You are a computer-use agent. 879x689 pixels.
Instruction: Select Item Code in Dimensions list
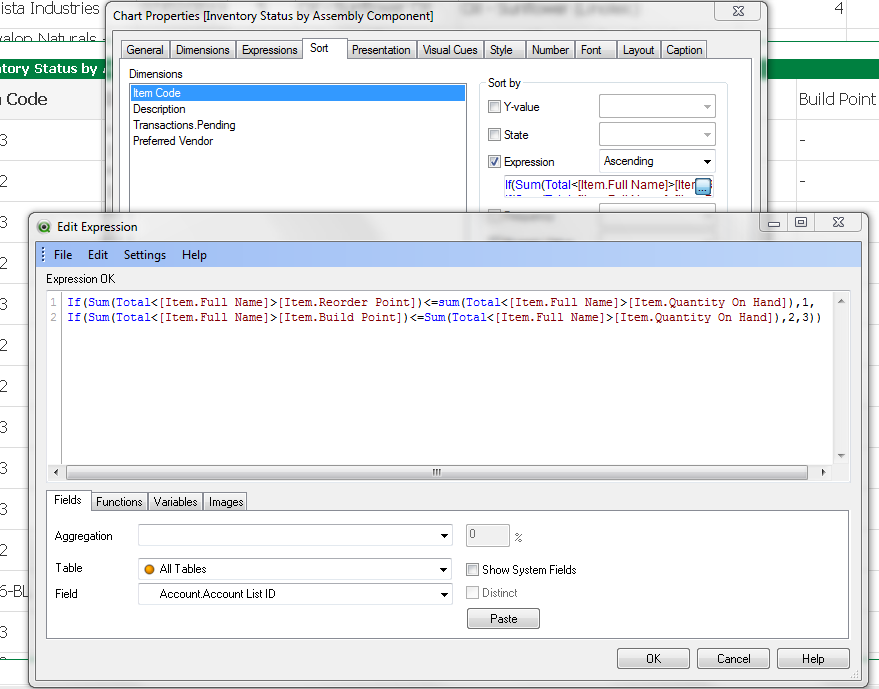point(298,93)
